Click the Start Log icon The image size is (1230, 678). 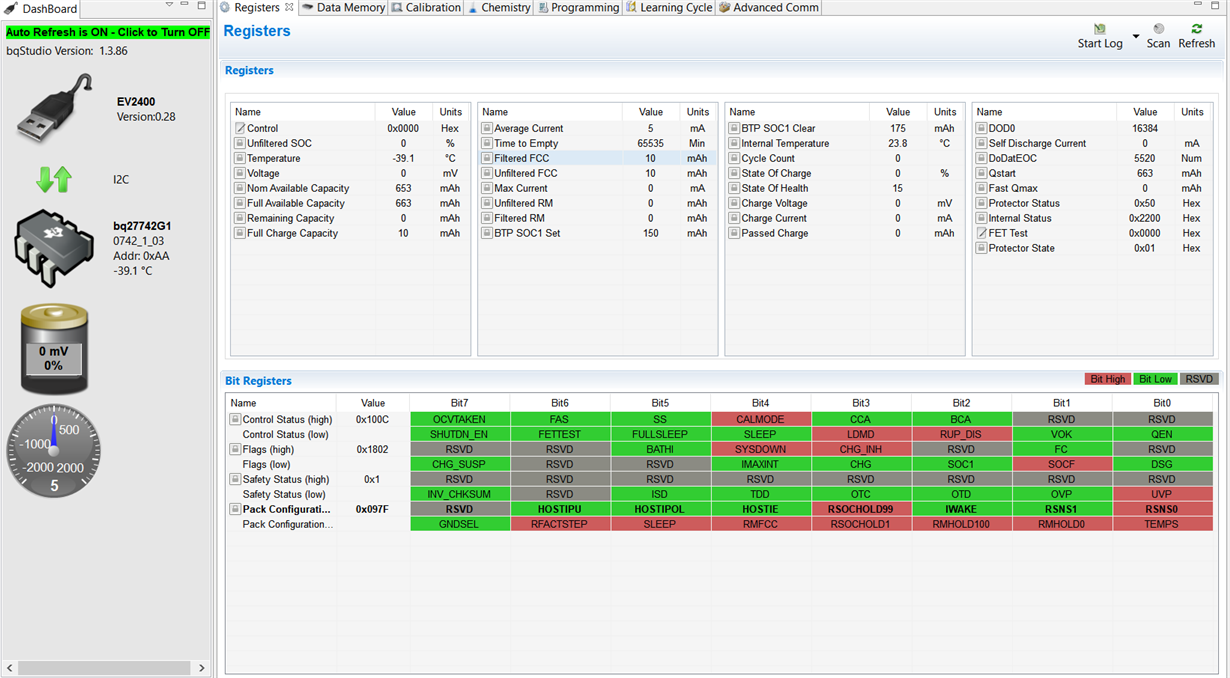point(1100,30)
